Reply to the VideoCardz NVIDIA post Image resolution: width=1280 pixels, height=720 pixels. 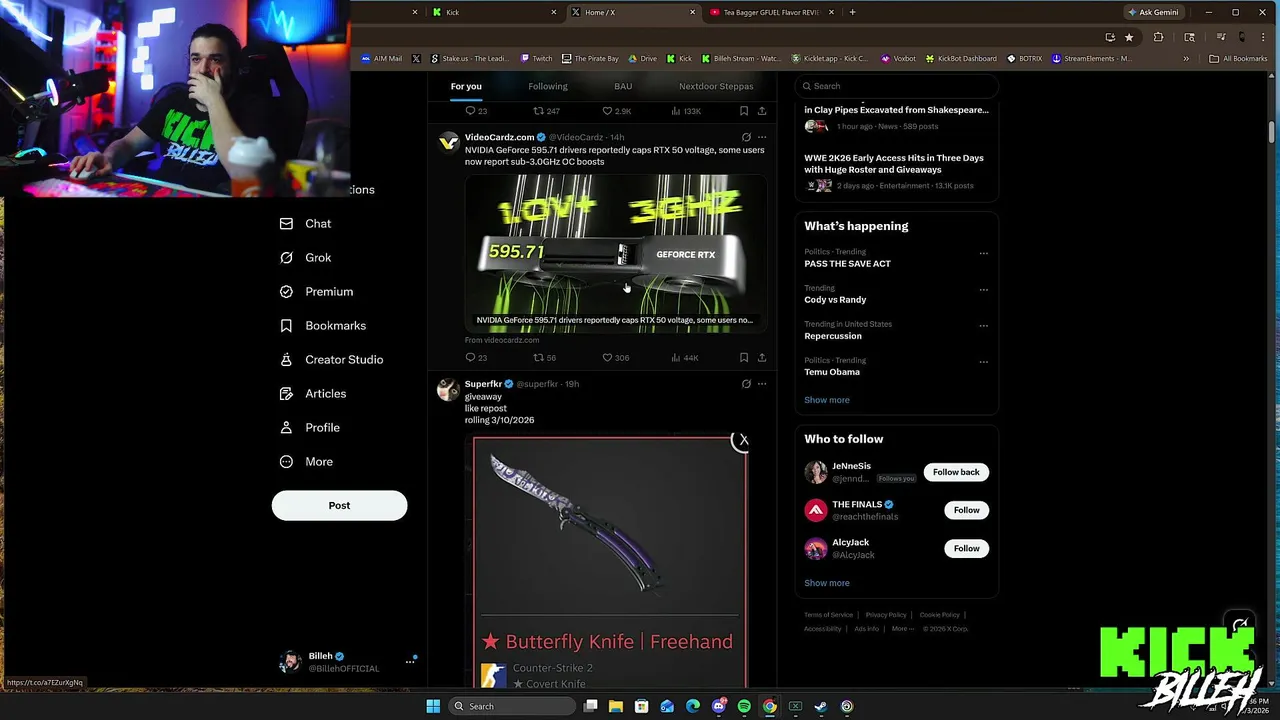click(x=475, y=358)
